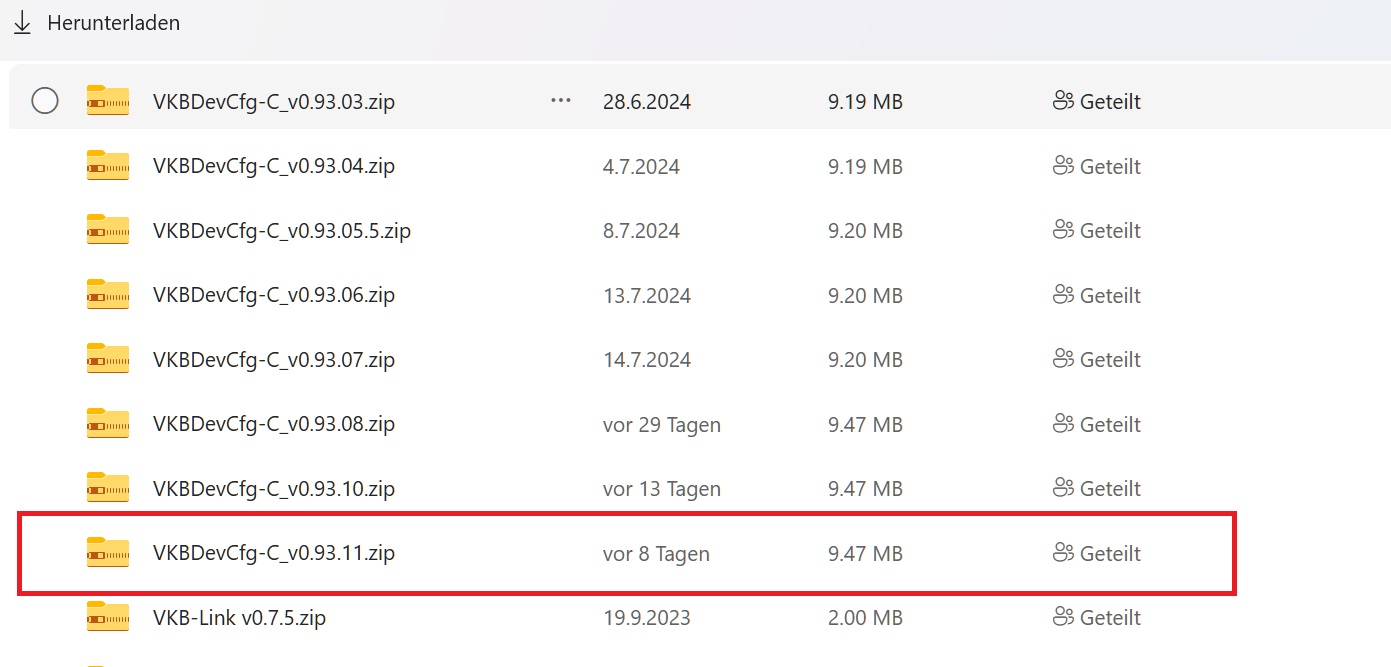Click the date 13.7.2024 in the v0.93.06 row
Image resolution: width=1391 pixels, height=667 pixels.
tap(647, 296)
